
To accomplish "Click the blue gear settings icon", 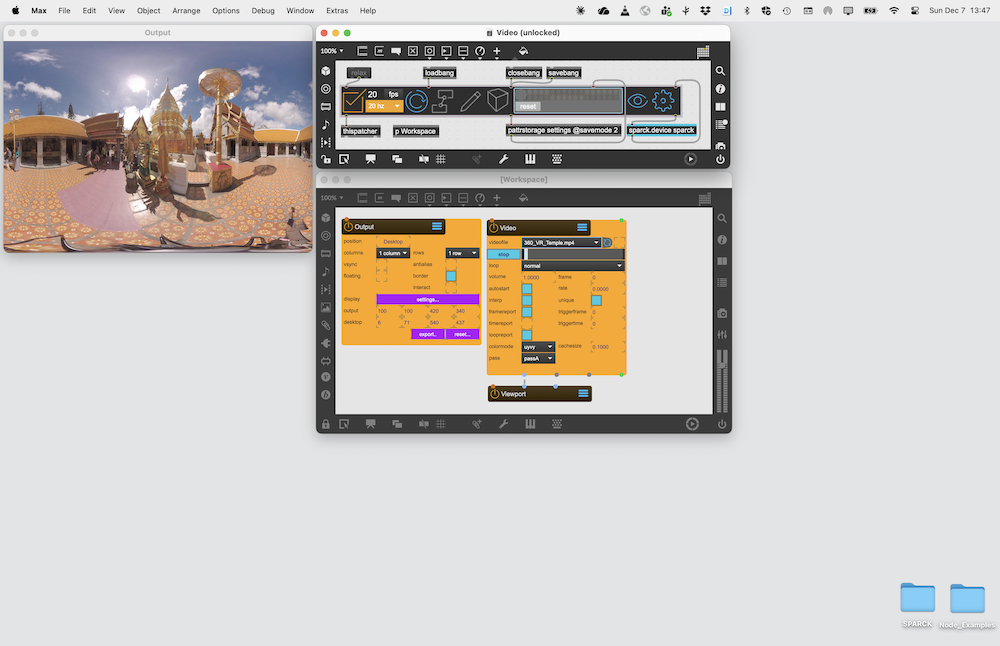I will pos(663,100).
